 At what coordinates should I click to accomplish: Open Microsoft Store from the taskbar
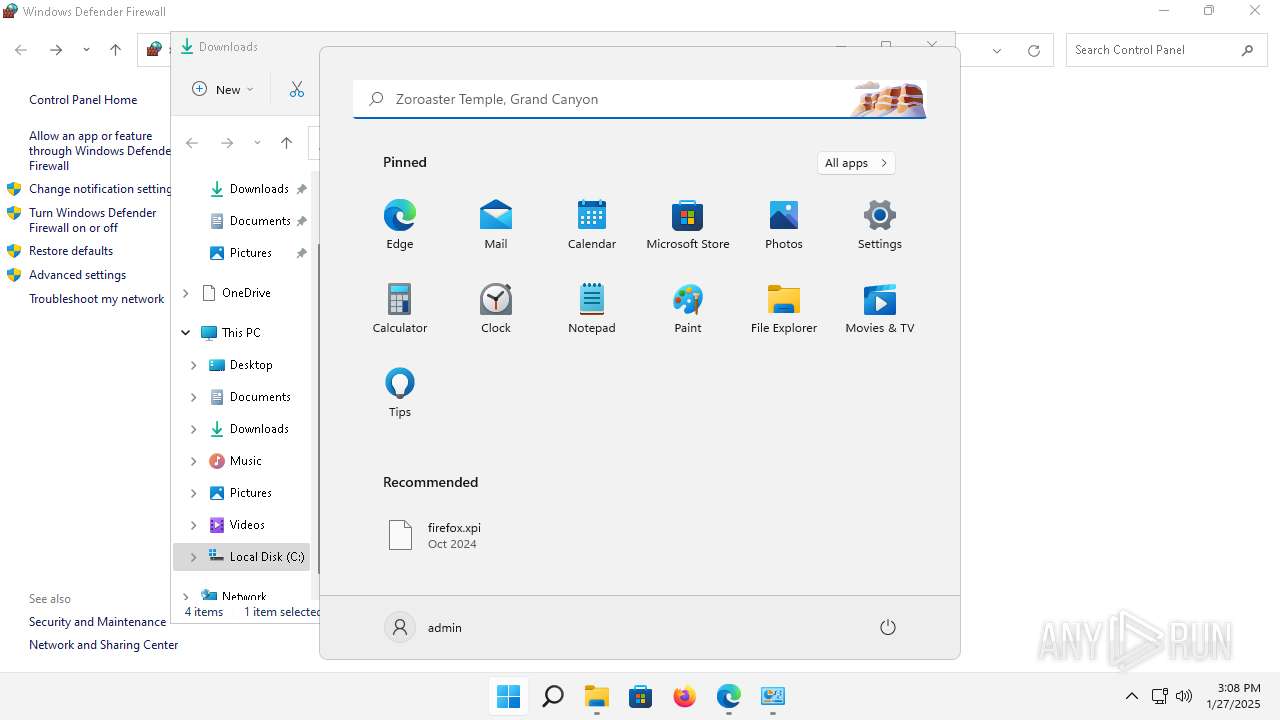point(640,696)
